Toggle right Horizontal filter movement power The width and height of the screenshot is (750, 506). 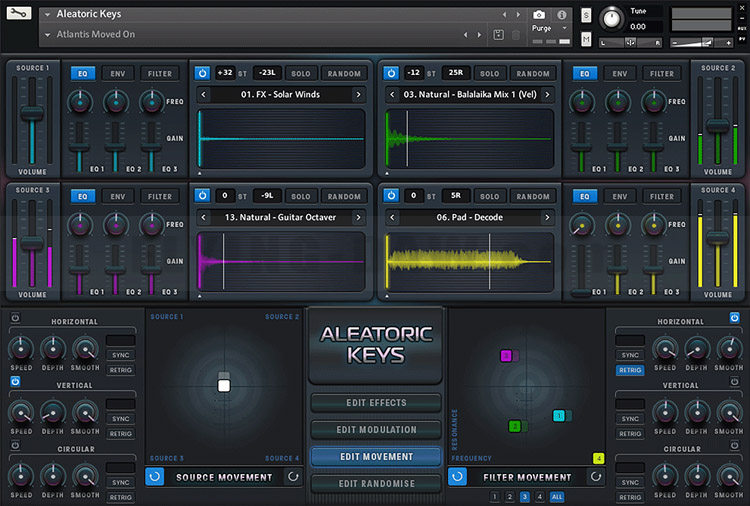pos(735,318)
